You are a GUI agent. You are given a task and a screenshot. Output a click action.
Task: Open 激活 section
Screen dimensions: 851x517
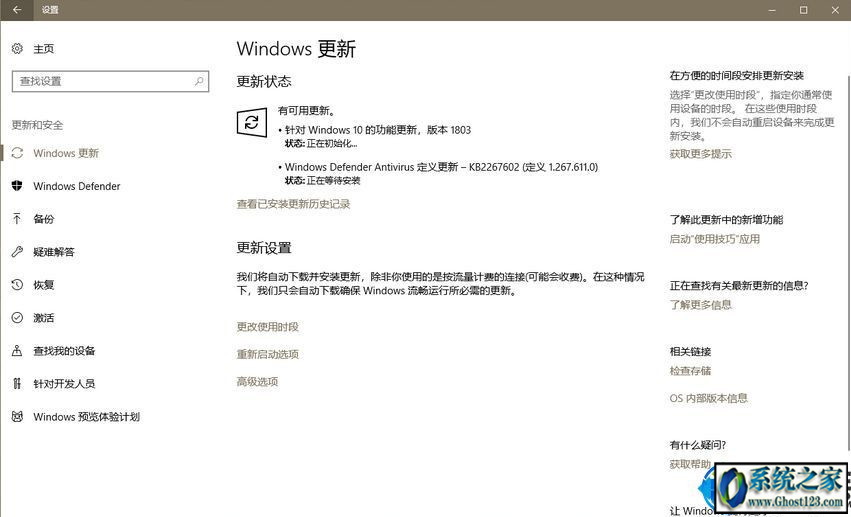[43, 318]
